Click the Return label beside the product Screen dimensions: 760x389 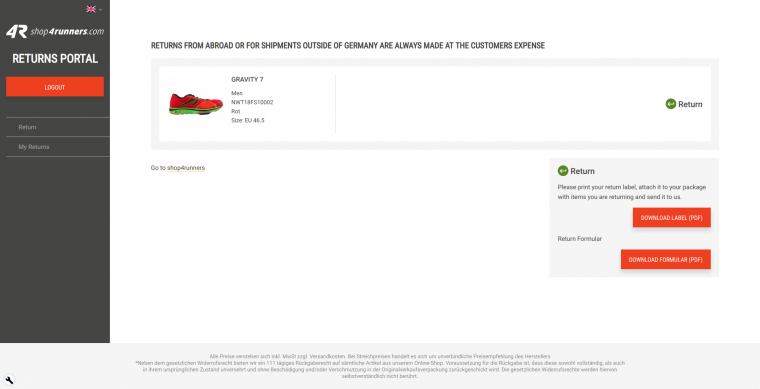[690, 104]
